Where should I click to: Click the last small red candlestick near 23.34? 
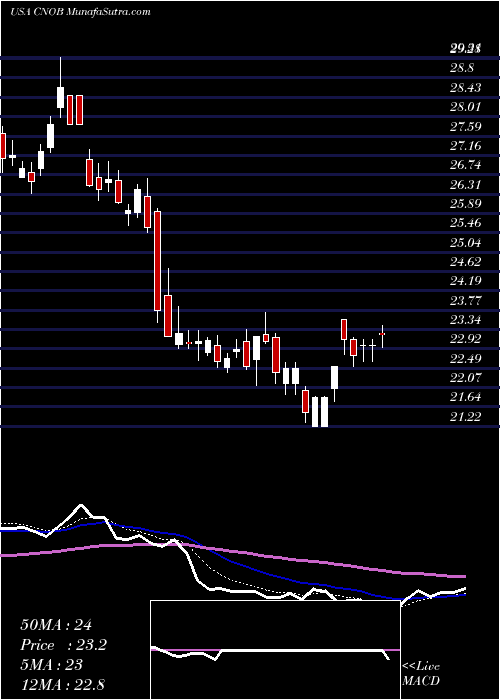(382, 334)
